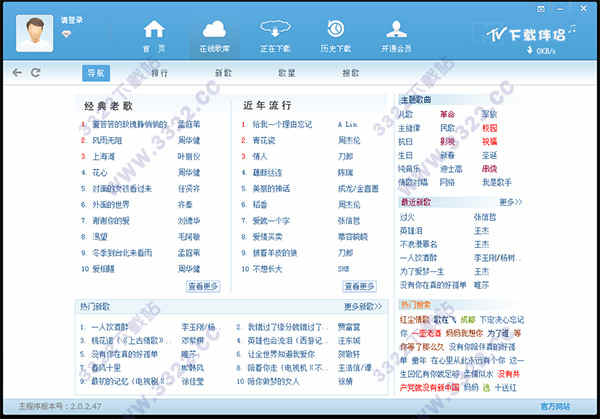Select 一人饮酒醉 in 最近新歌 list
Screen dimensions: 600x419
tap(418, 258)
